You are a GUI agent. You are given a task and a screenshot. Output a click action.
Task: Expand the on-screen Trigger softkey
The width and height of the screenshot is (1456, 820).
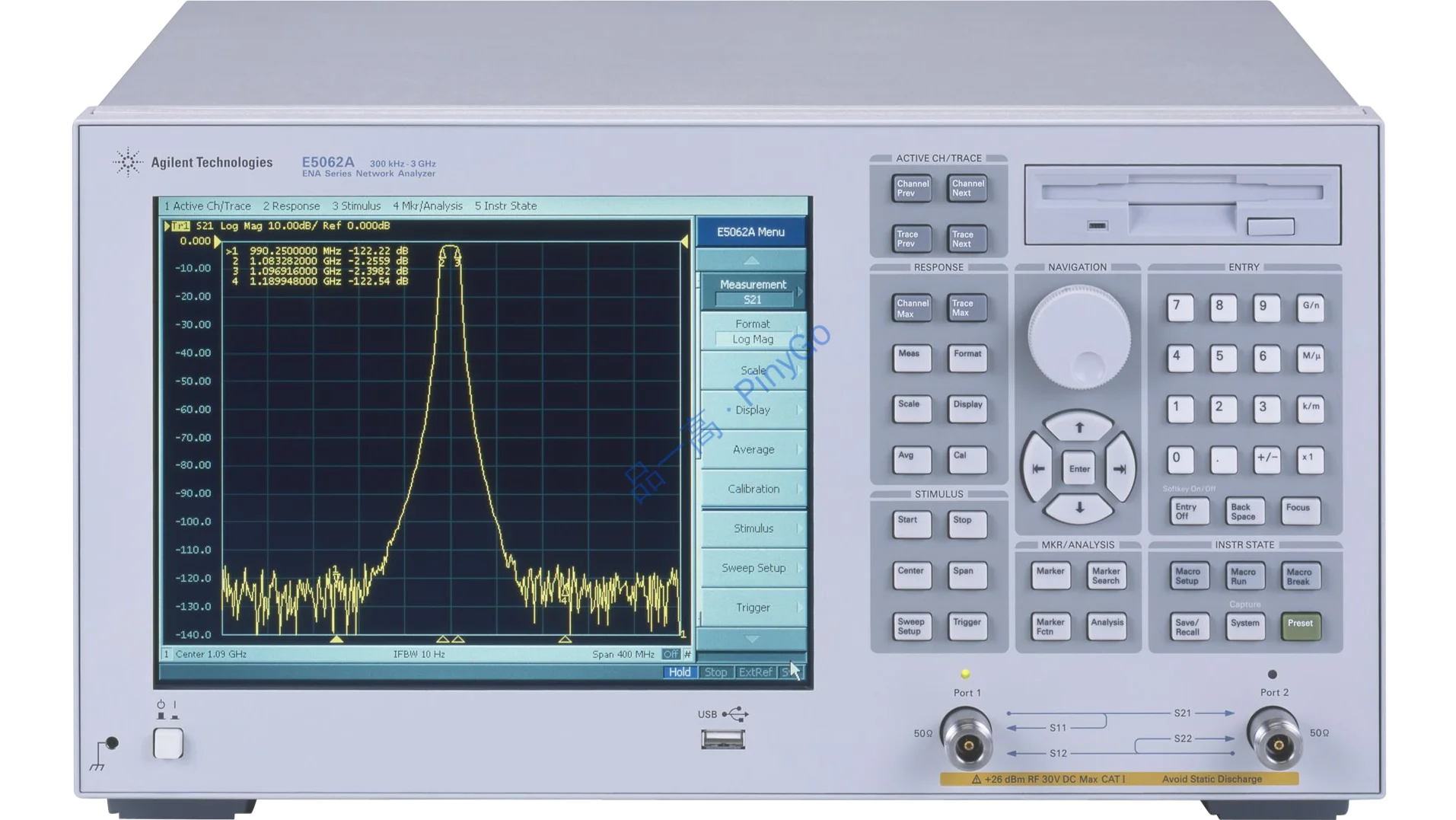coord(753,608)
